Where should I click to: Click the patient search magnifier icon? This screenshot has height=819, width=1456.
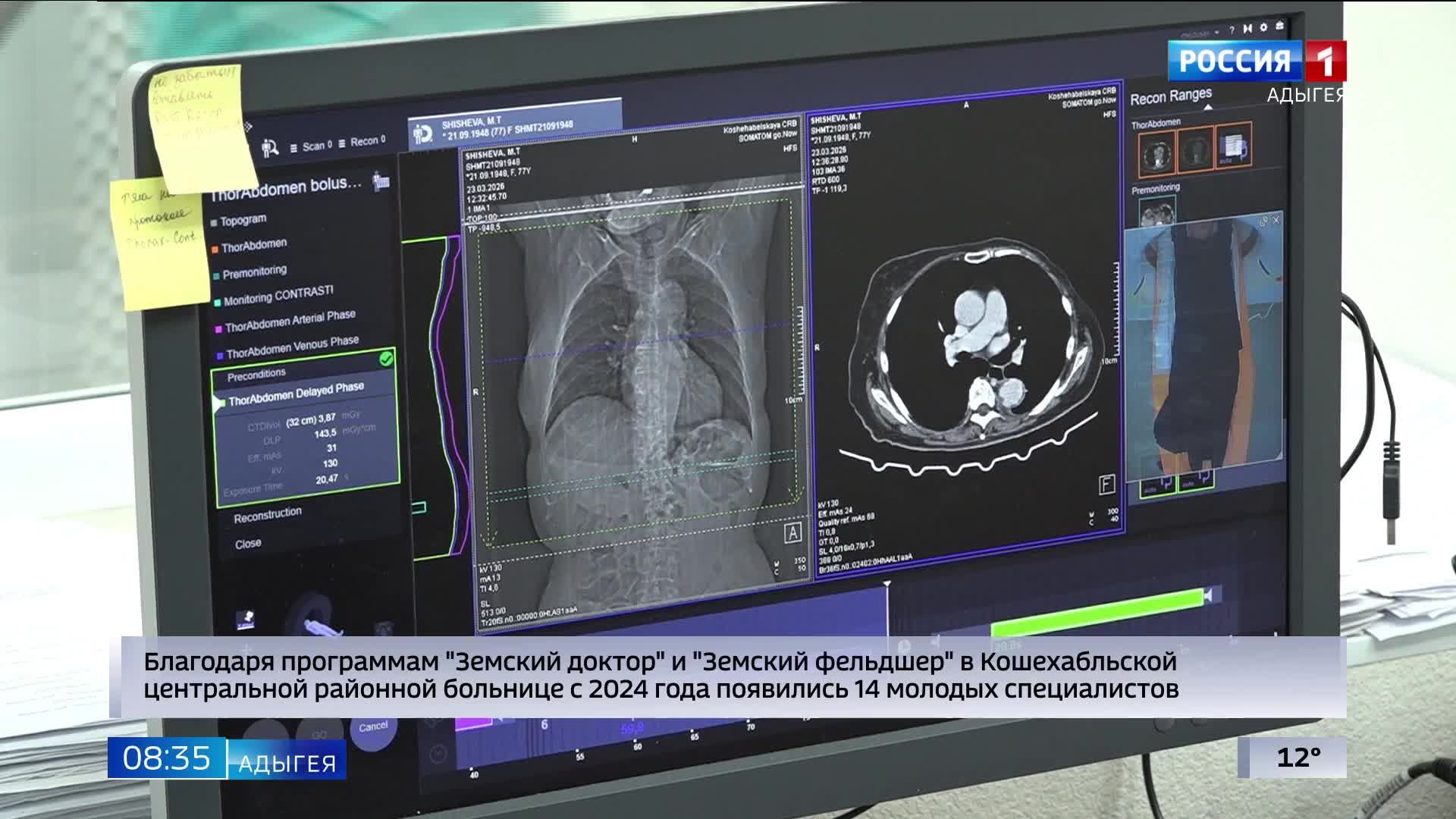pos(271,148)
